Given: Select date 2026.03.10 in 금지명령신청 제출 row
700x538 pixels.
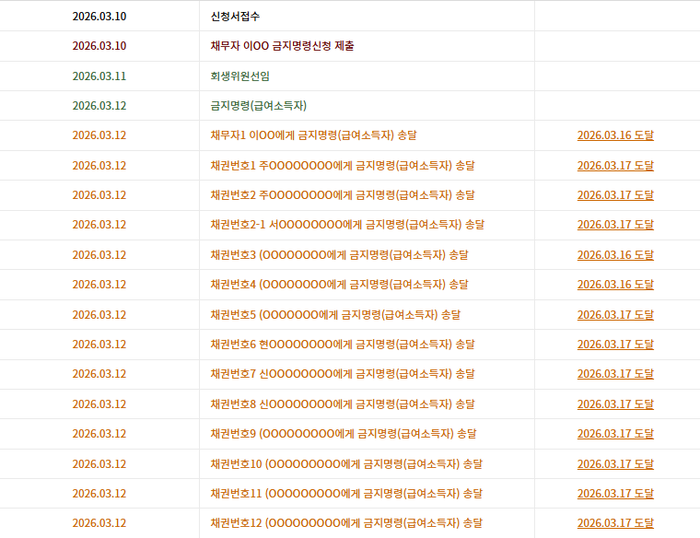Looking at the screenshot, I should point(99,46).
